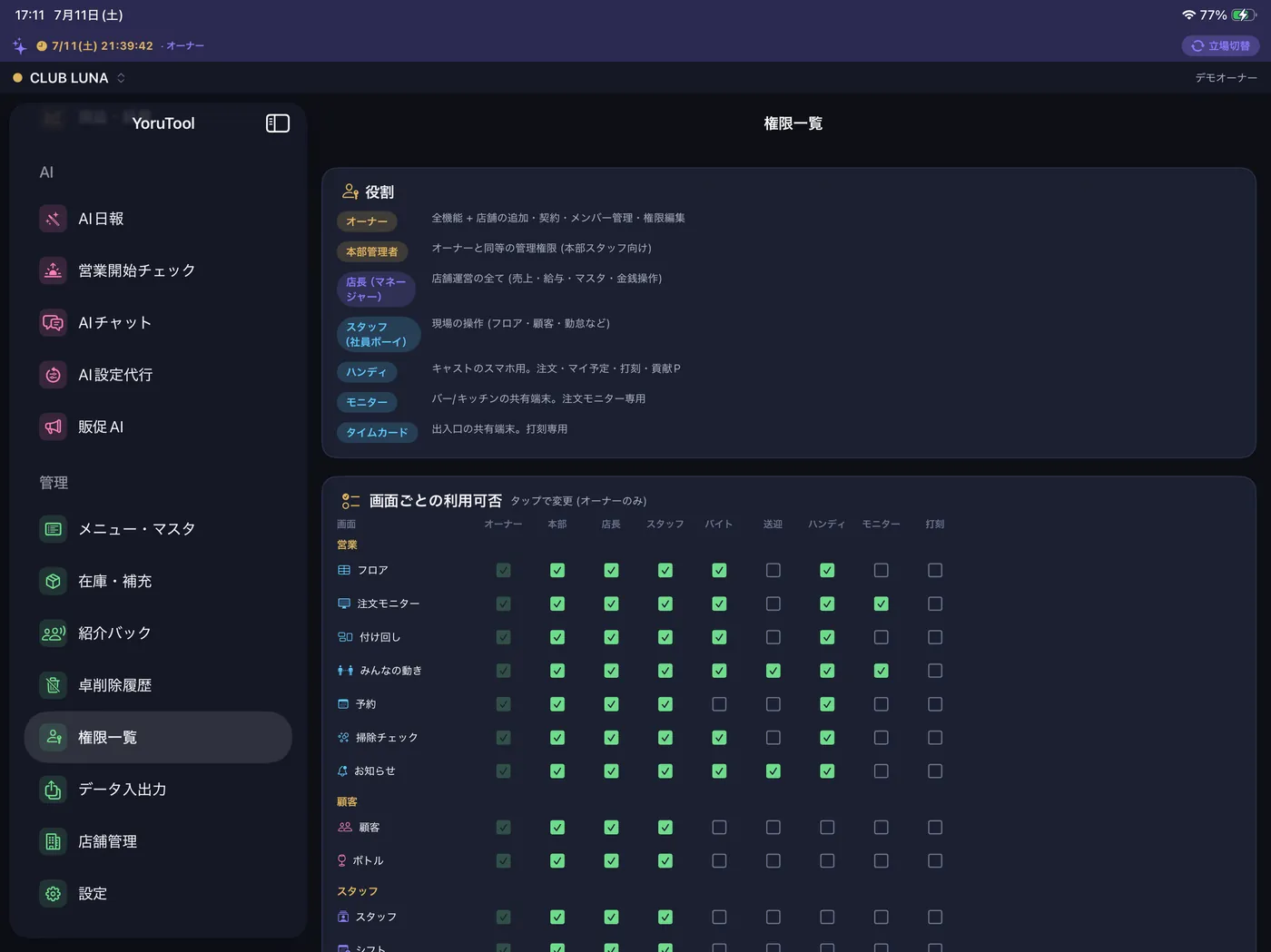Click the 予約 calendar icon

click(343, 704)
